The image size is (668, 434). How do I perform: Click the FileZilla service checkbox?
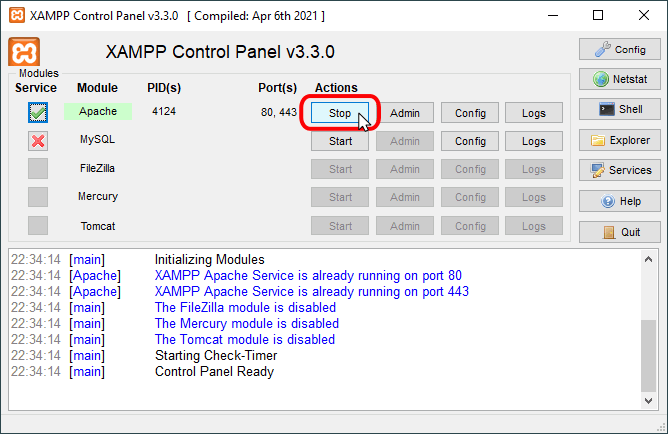point(38,169)
